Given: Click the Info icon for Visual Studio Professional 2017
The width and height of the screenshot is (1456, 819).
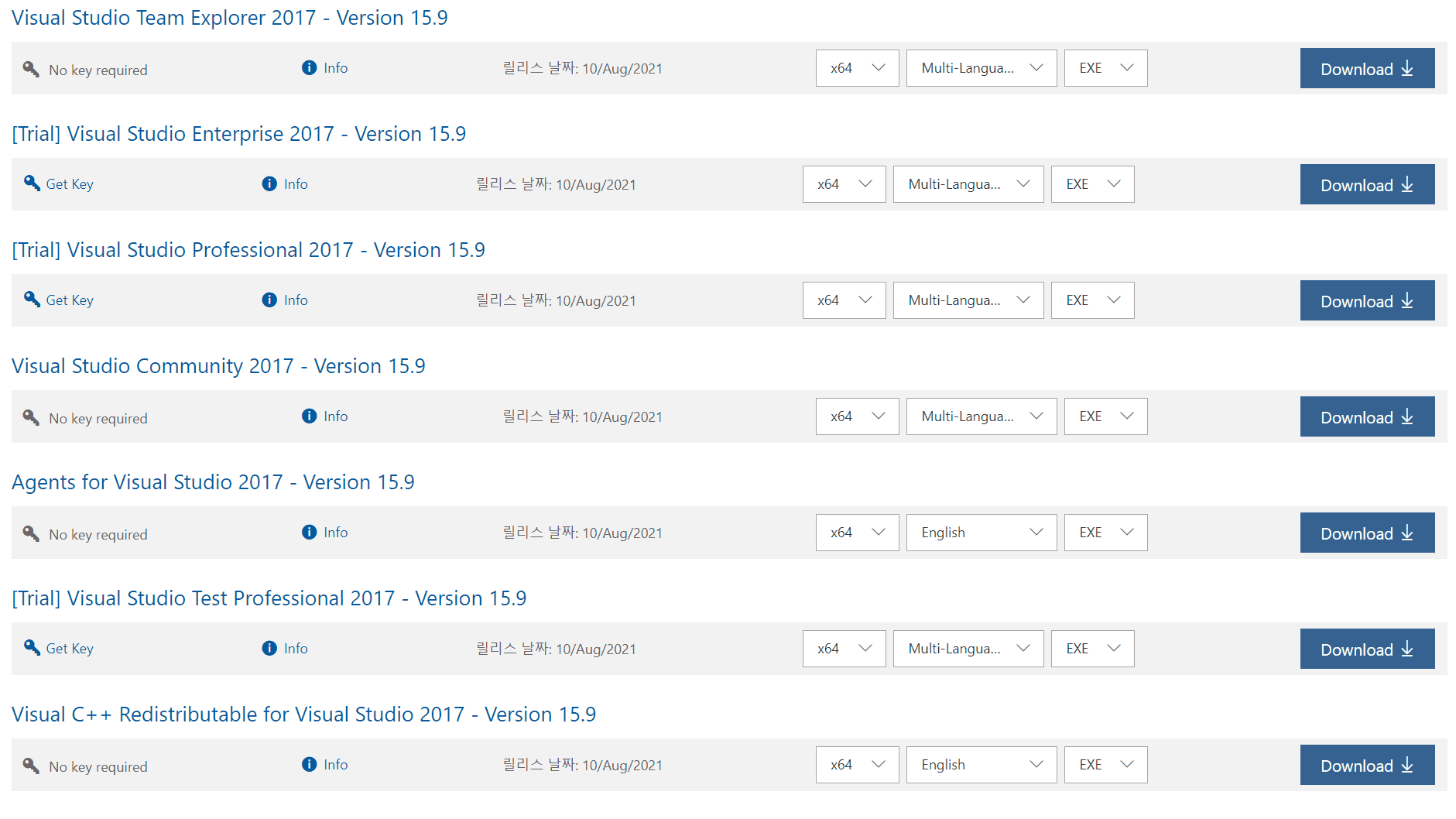Looking at the screenshot, I should [x=269, y=300].
